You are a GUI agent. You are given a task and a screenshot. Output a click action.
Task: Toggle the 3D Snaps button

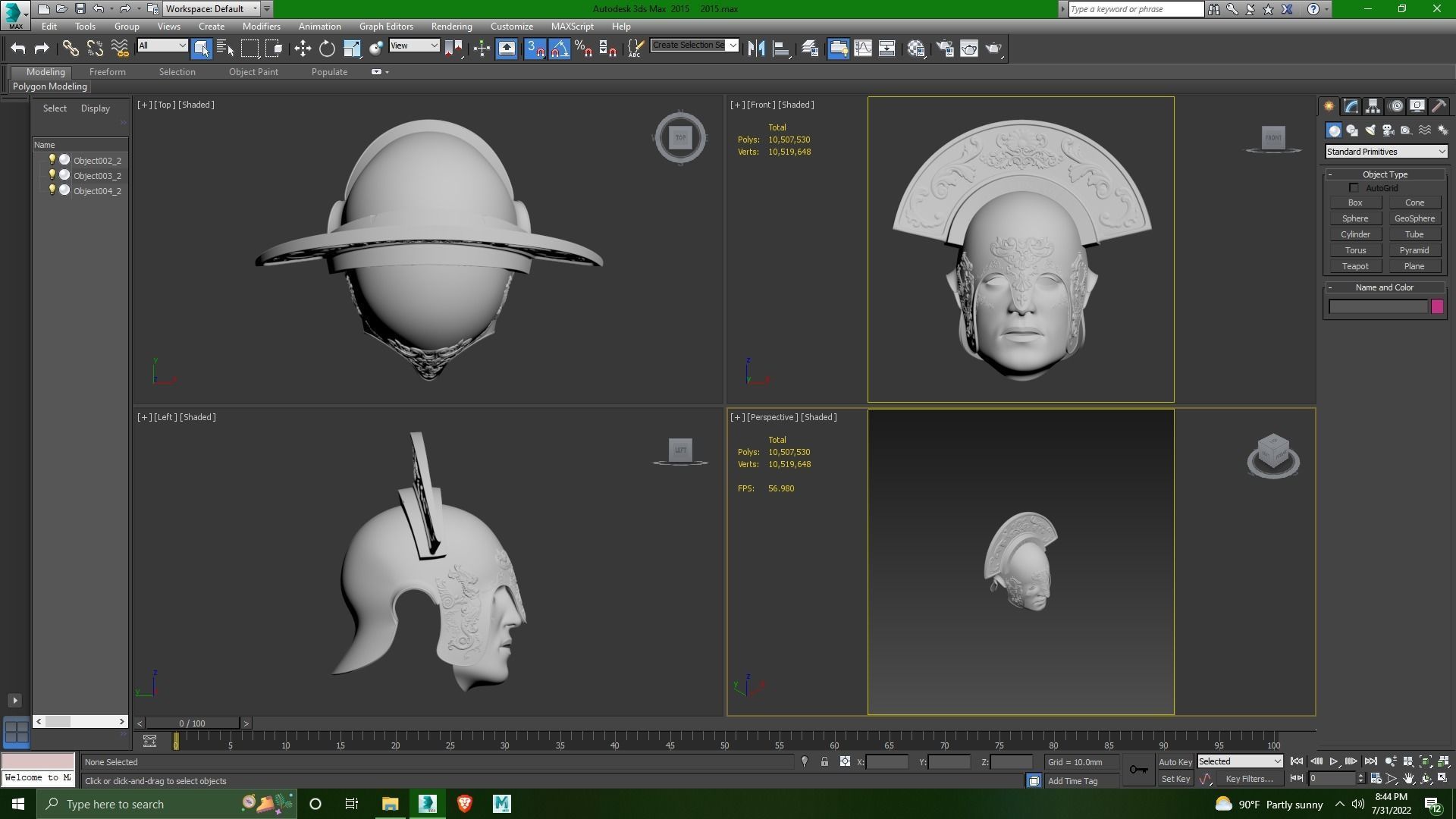pos(535,49)
